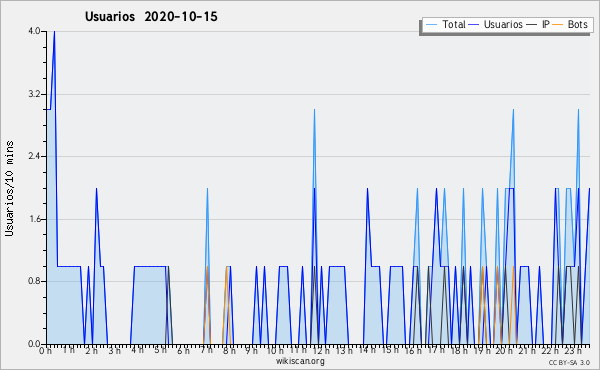Click the '0 h' x-axis label
This screenshot has height=370, width=600.
(45, 351)
